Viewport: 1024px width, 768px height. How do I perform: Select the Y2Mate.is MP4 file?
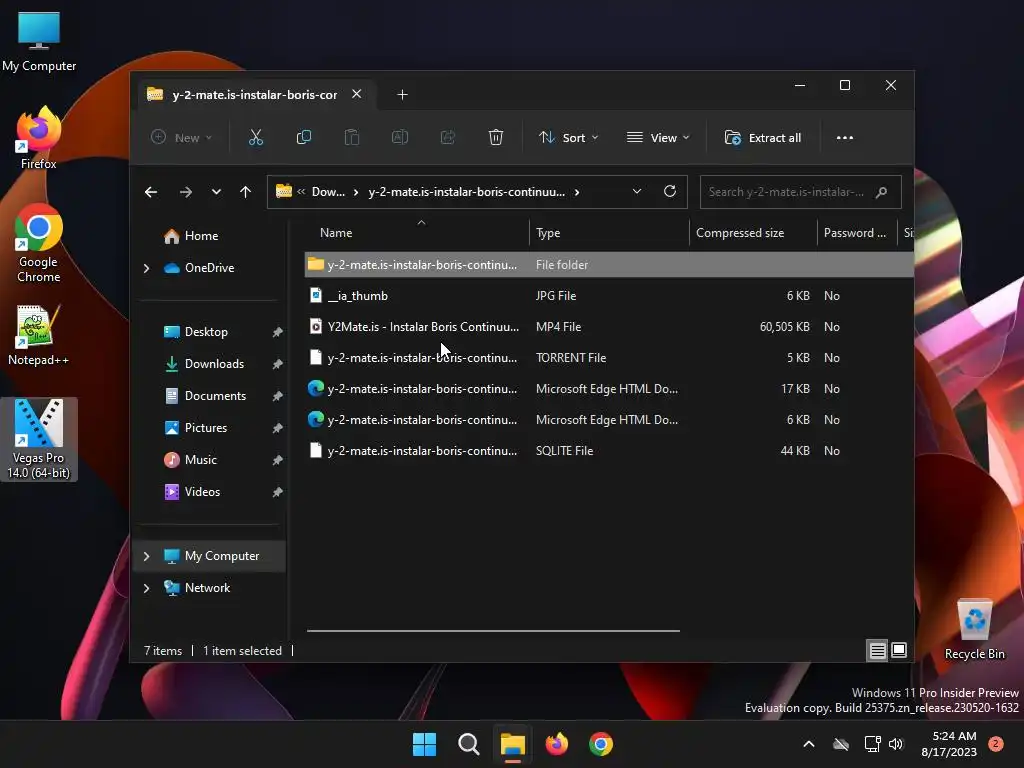coord(609,327)
